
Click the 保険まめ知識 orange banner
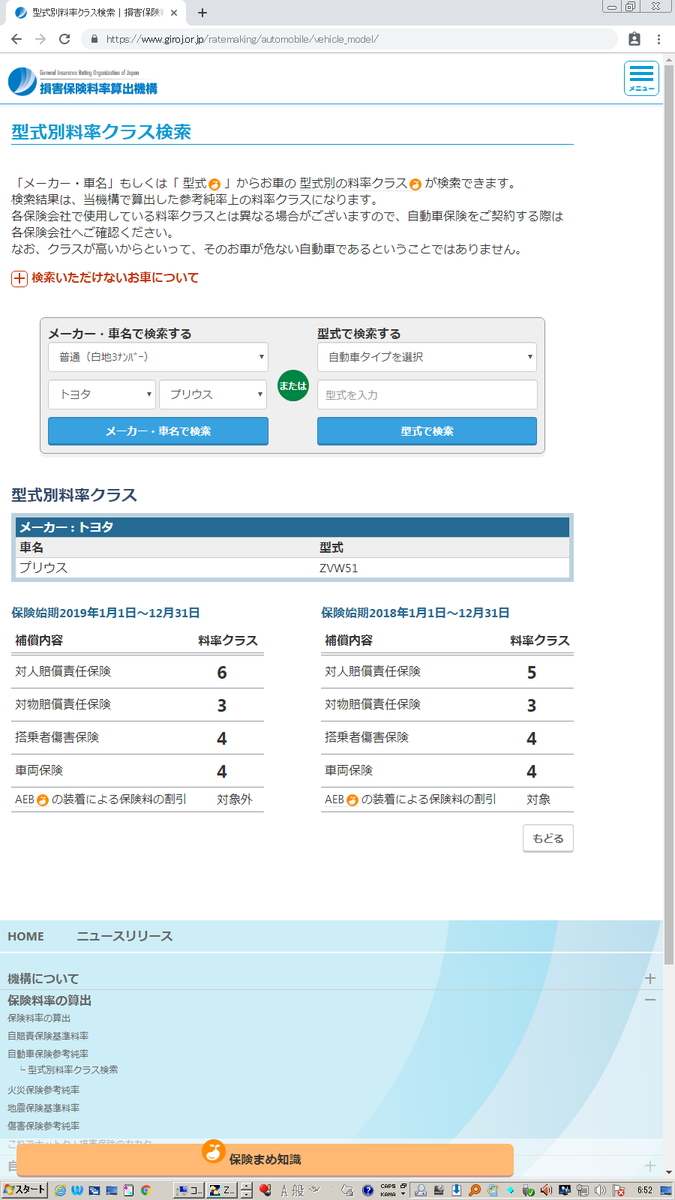click(x=265, y=1160)
